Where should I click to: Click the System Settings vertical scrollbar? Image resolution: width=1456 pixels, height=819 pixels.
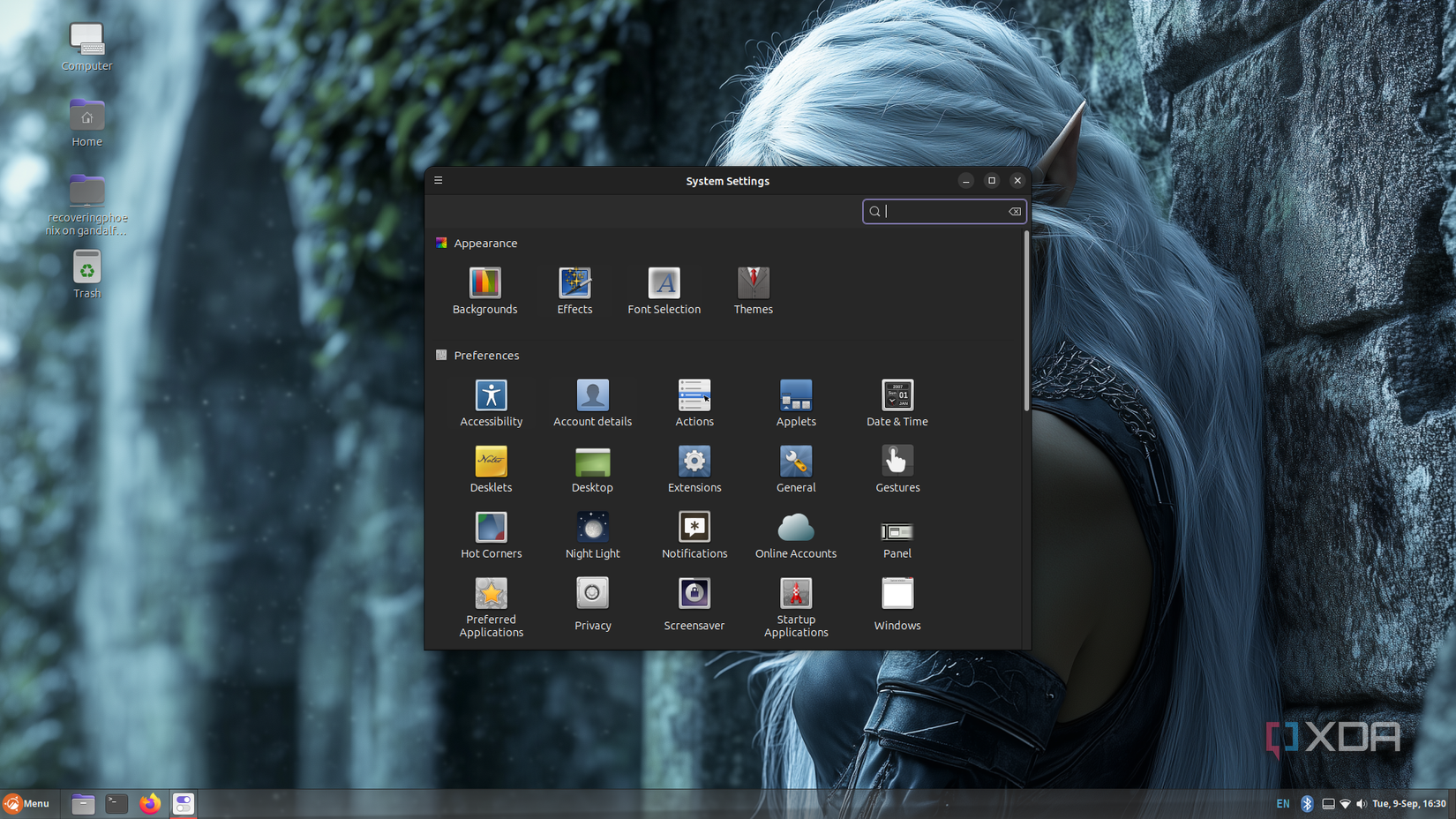1026,321
